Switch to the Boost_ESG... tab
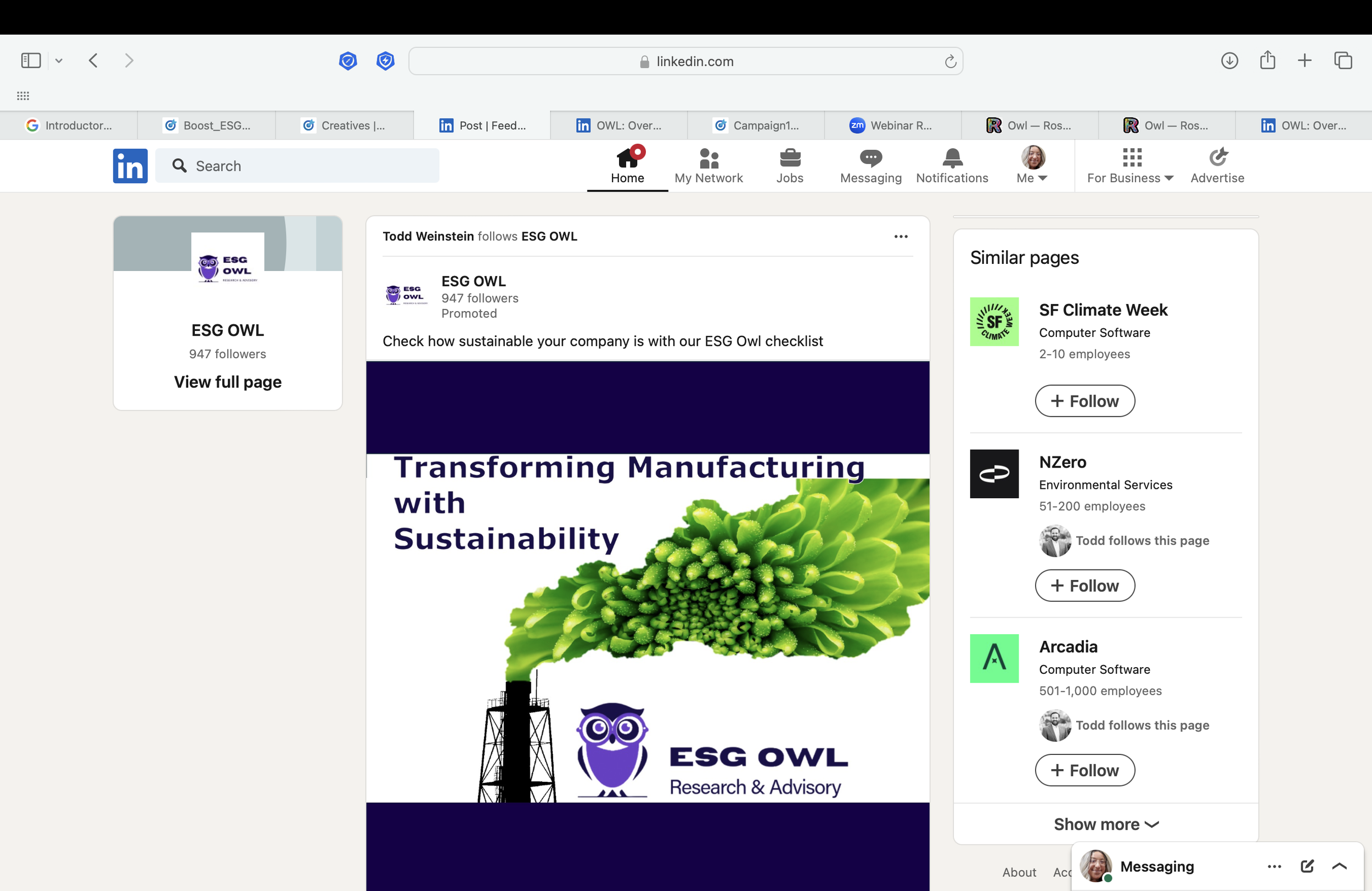Viewport: 1372px width, 891px height. [207, 126]
